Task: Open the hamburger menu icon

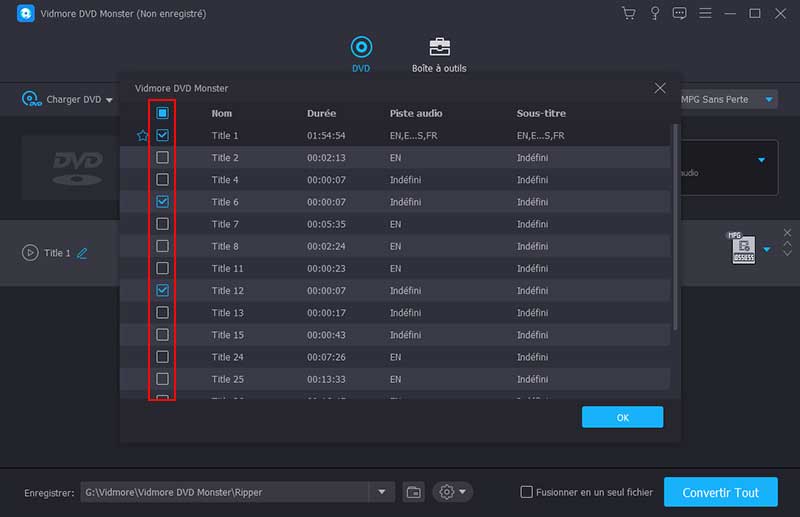Action: pos(706,14)
